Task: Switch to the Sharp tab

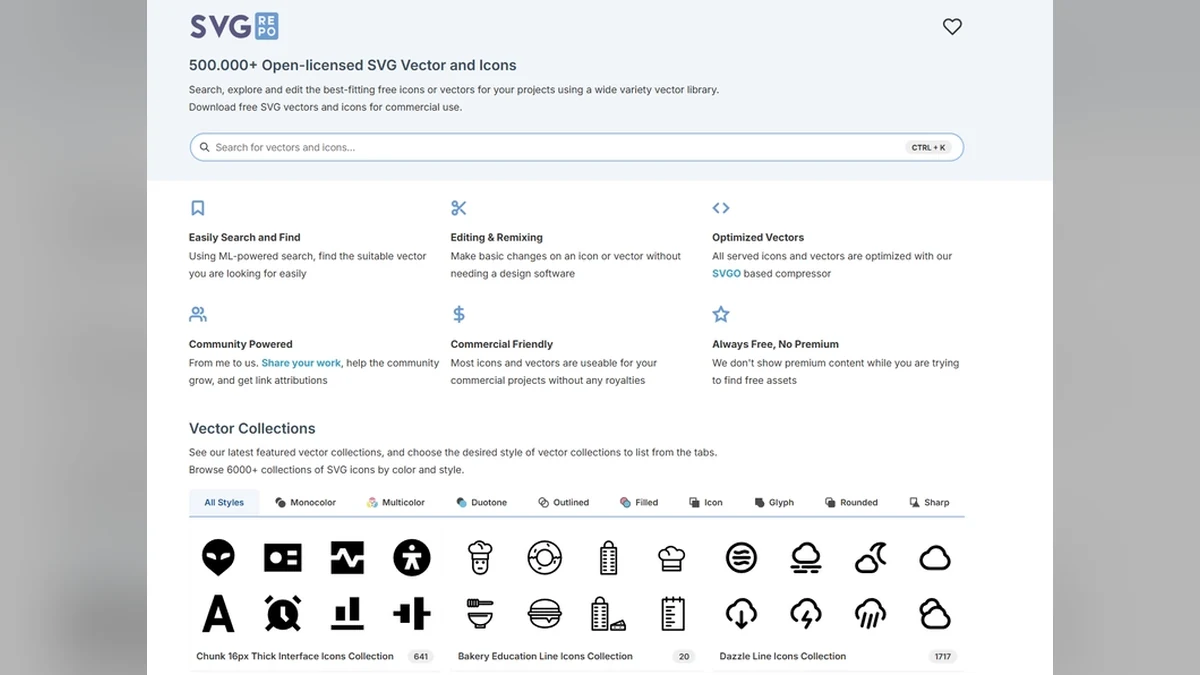Action: [929, 502]
